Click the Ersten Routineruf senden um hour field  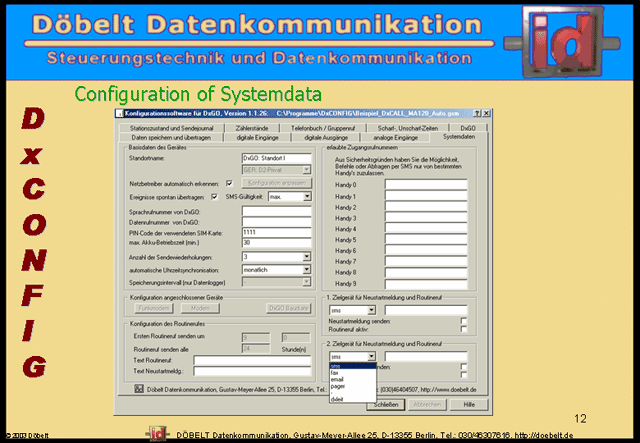click(256, 338)
